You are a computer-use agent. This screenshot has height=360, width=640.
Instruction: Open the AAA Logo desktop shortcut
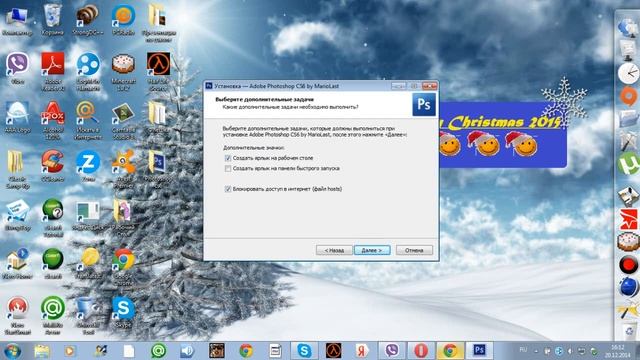tap(17, 117)
